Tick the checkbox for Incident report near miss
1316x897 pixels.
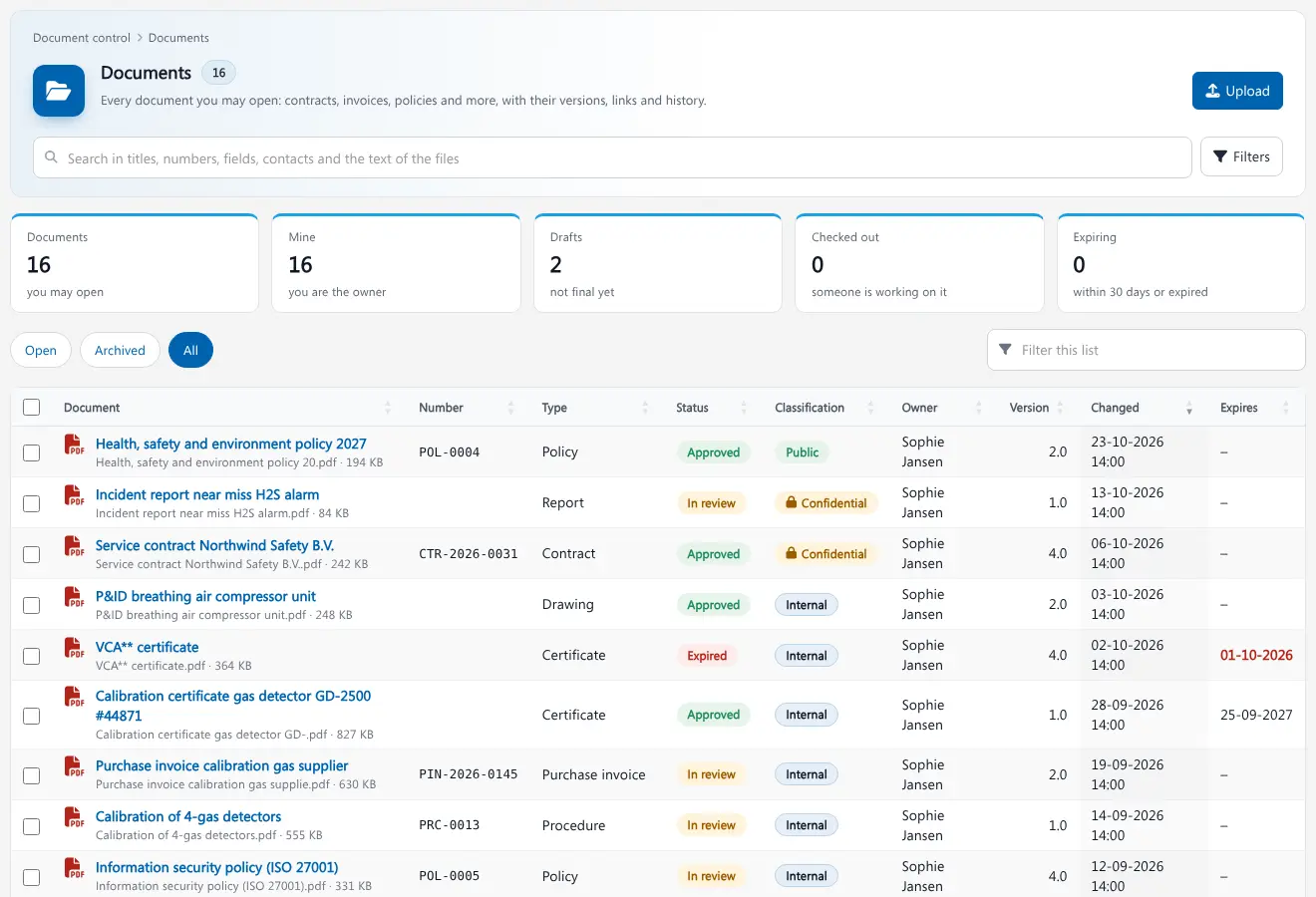(32, 503)
